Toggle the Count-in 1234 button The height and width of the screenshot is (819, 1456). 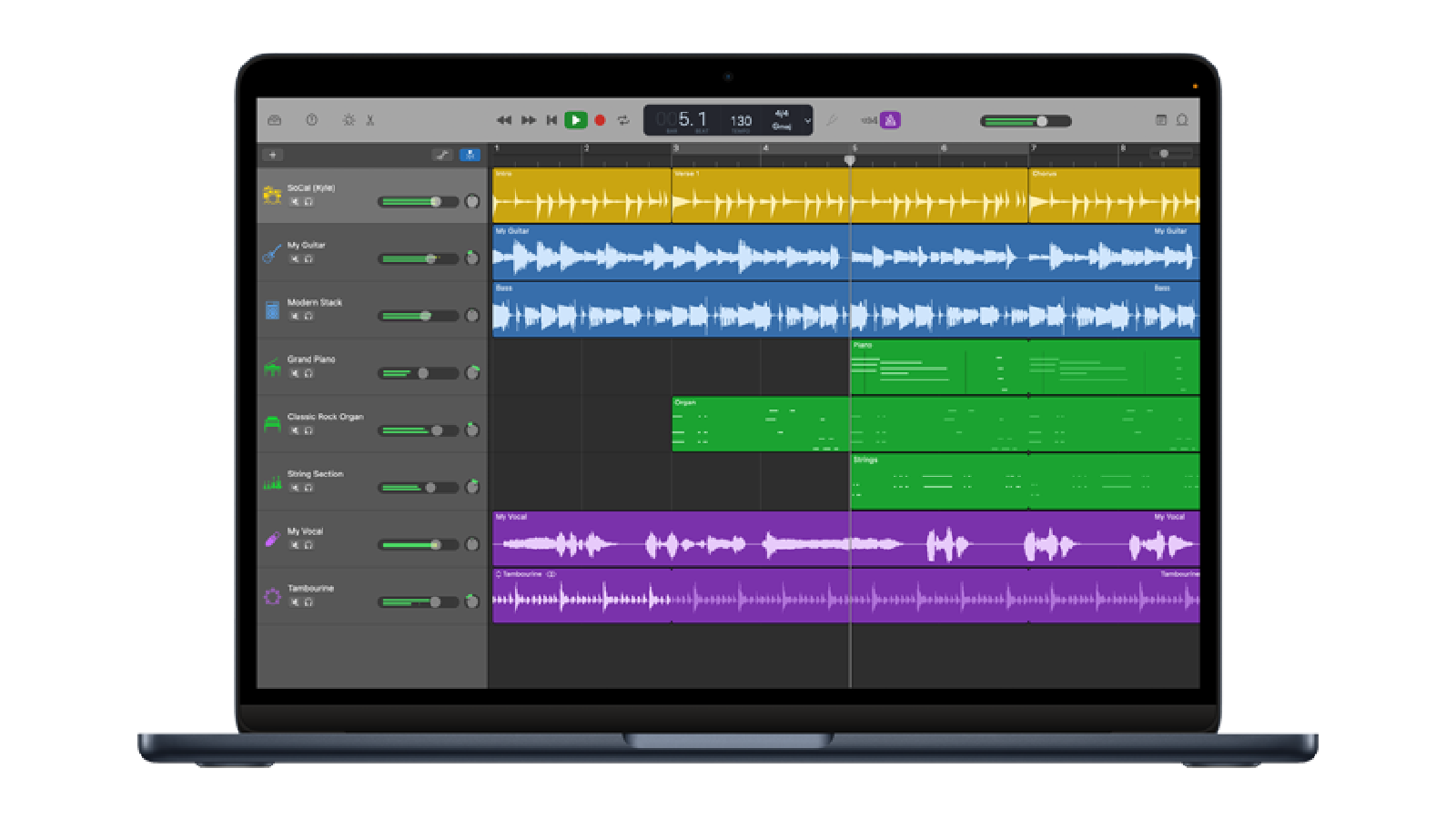click(868, 120)
